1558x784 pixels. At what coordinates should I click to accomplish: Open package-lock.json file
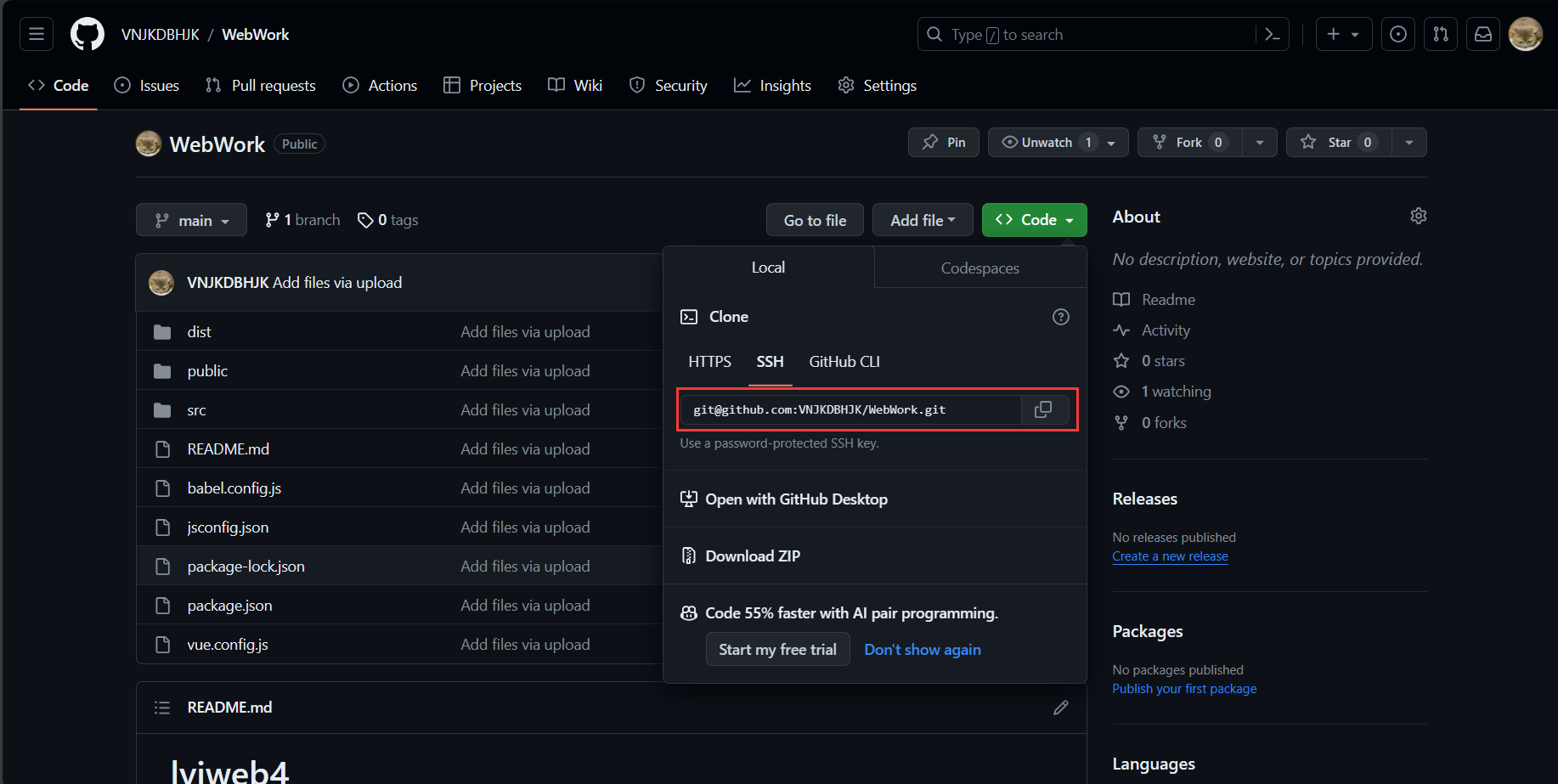[246, 567]
